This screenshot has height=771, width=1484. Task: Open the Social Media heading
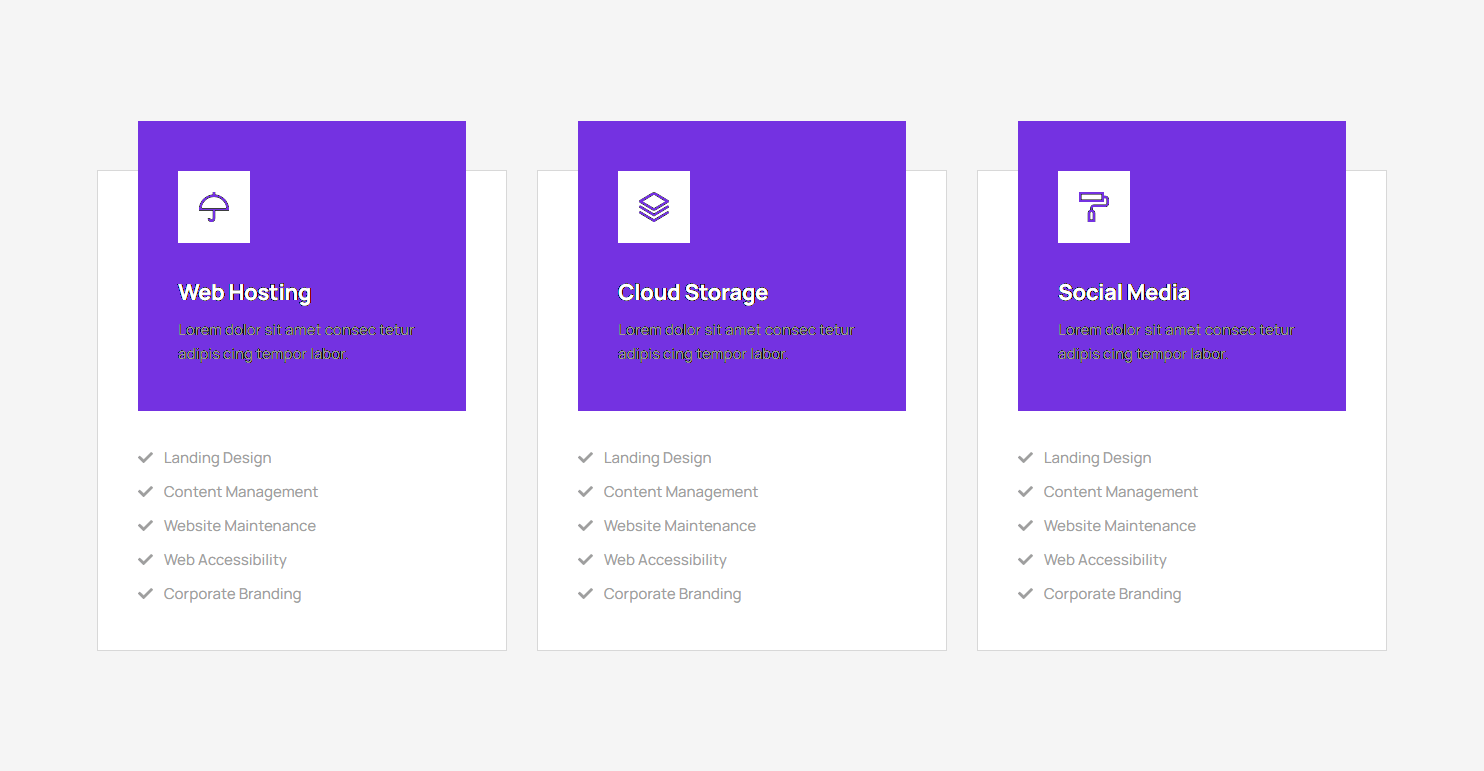click(x=1124, y=293)
